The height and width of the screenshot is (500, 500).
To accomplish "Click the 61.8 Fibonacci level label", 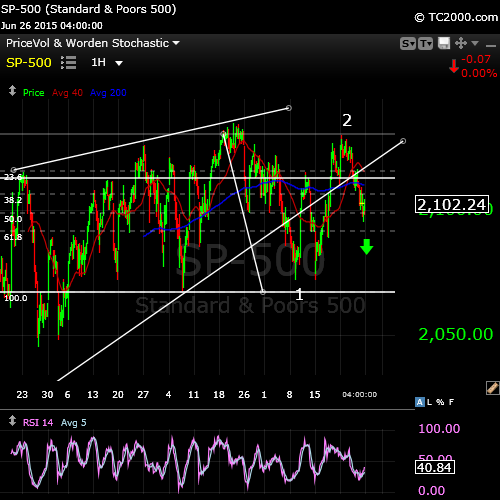I will pyautogui.click(x=13, y=237).
